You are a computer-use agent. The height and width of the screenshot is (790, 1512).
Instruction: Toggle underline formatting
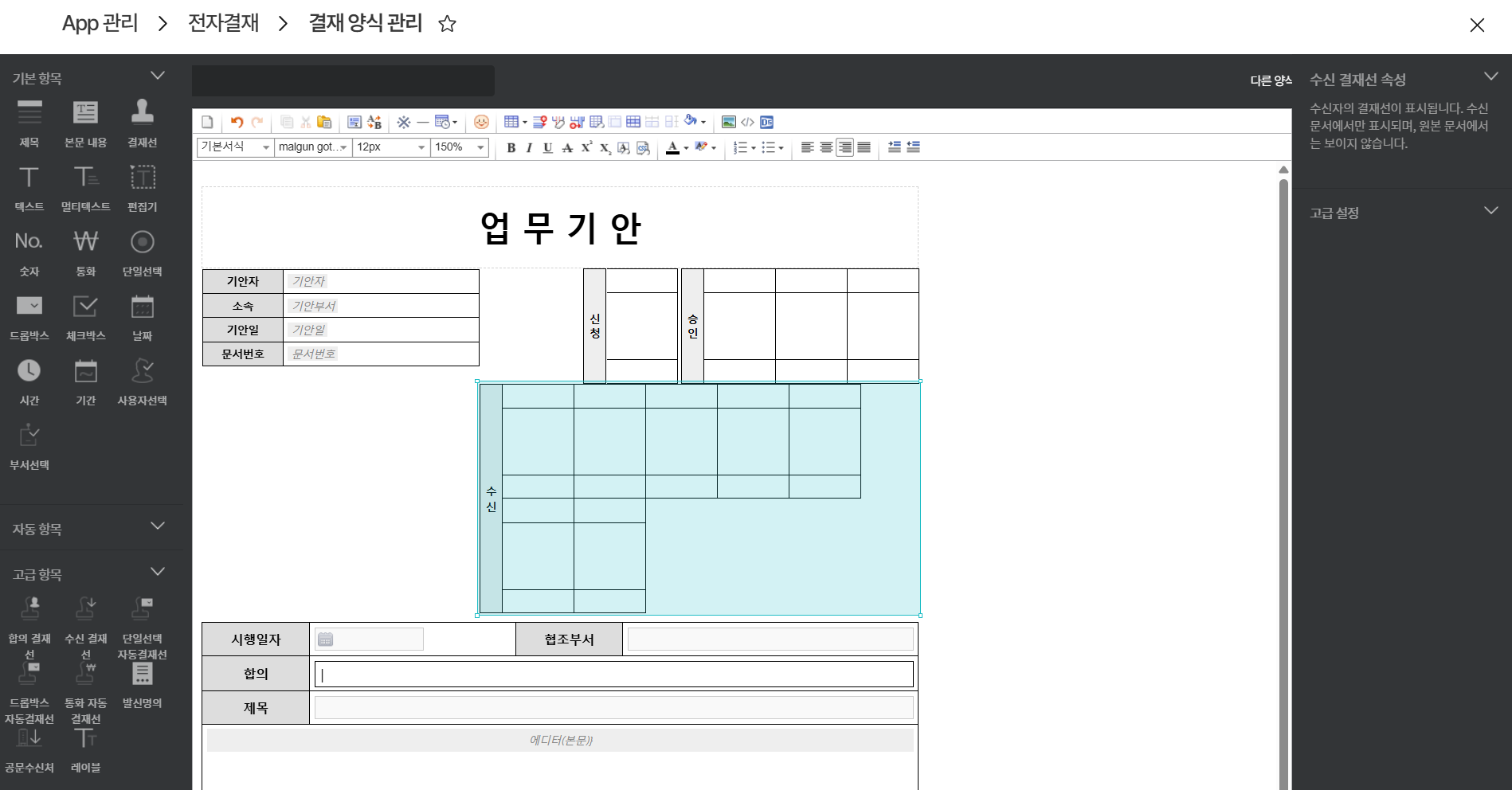[548, 147]
